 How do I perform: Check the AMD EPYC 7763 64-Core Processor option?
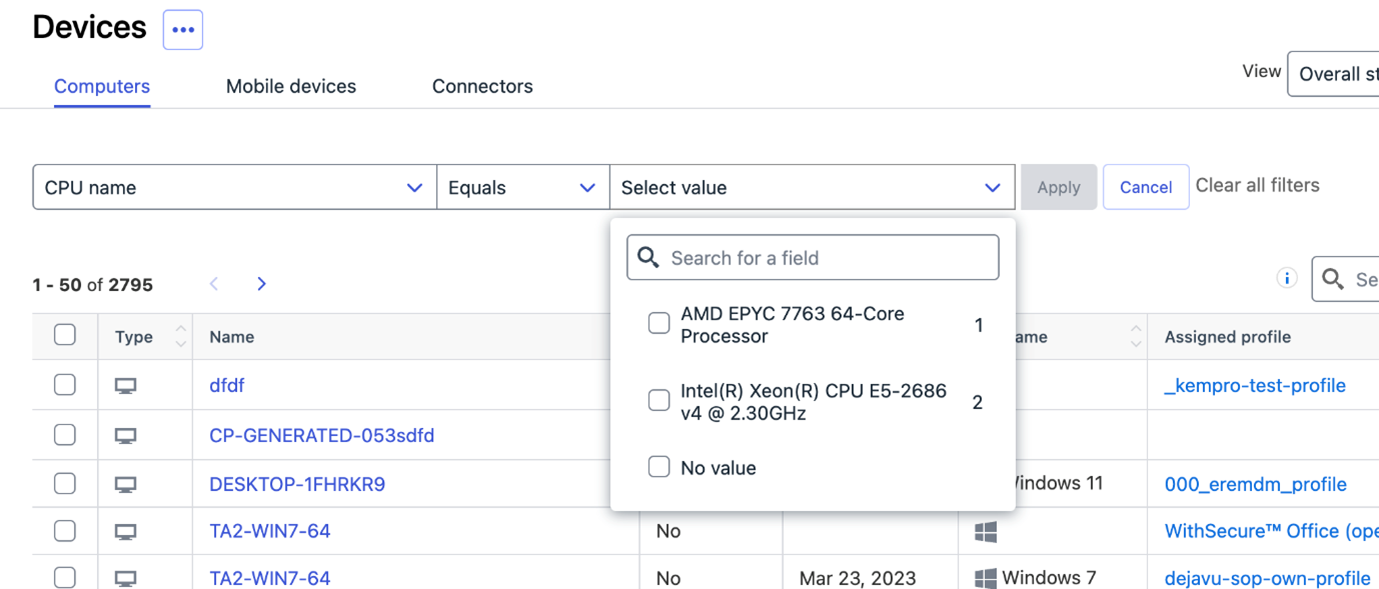coord(659,324)
